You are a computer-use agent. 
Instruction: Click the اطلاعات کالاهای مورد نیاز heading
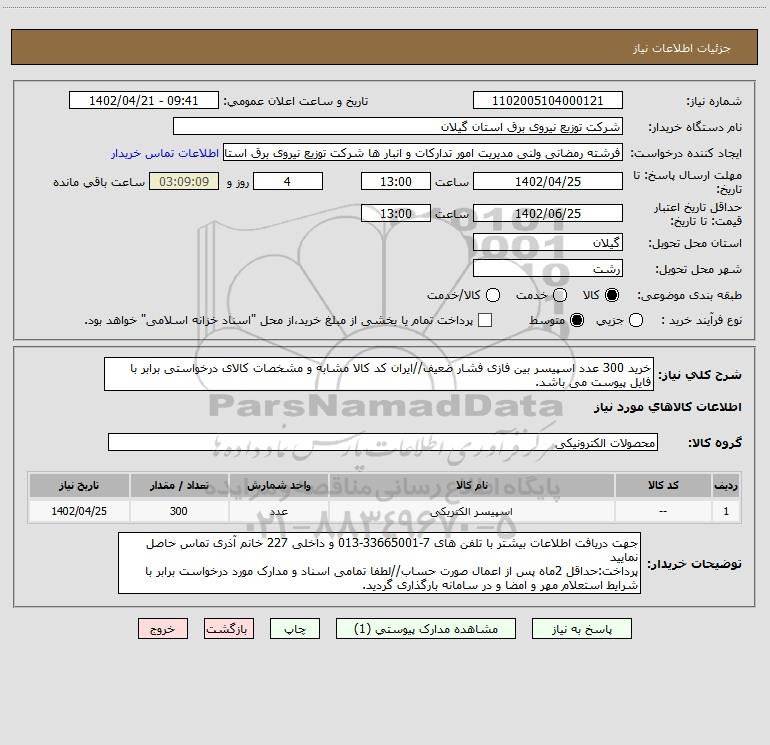(667, 407)
